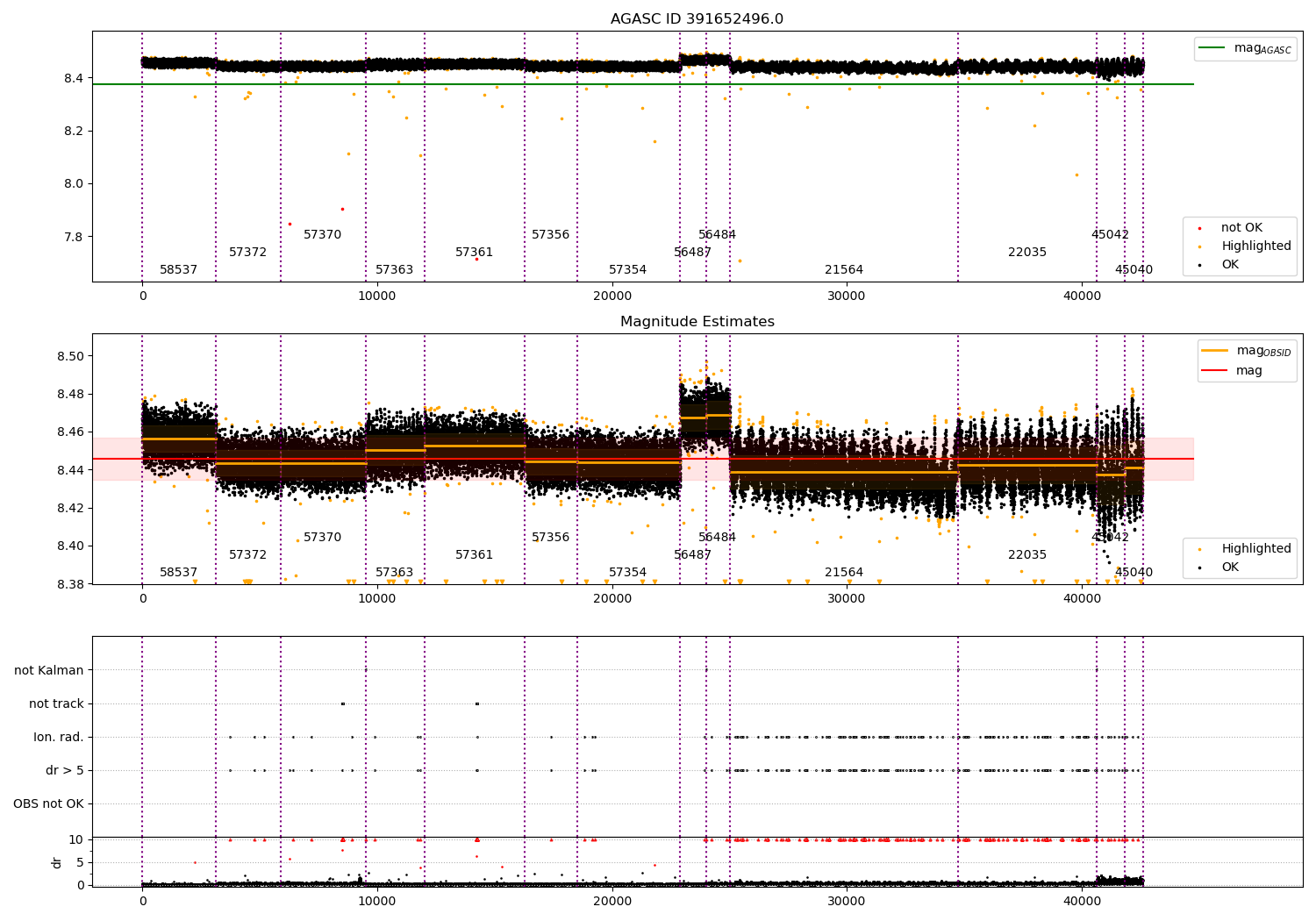Click obsid label 57372 in the top panel
This screenshot has height=921, width=1316.
[x=247, y=253]
